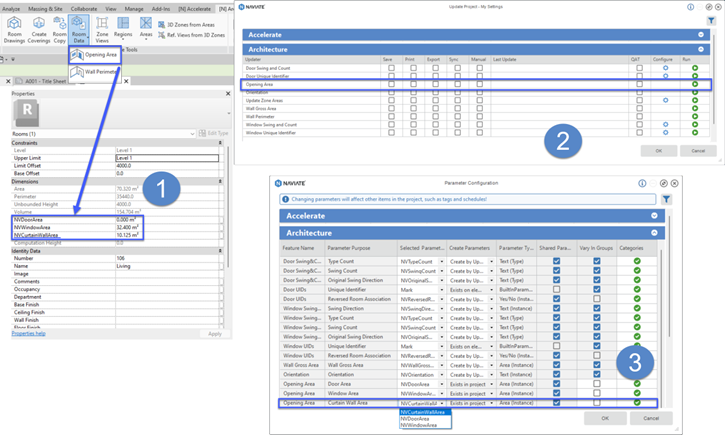This screenshot has width=725, height=435.
Task: Select NVWindowArea in dropdown list
Action: 425,425
